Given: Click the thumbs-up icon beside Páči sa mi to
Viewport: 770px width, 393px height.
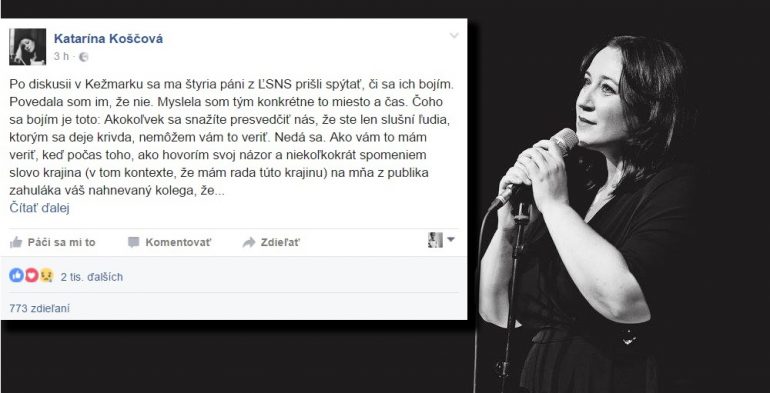Looking at the screenshot, I should [16, 242].
